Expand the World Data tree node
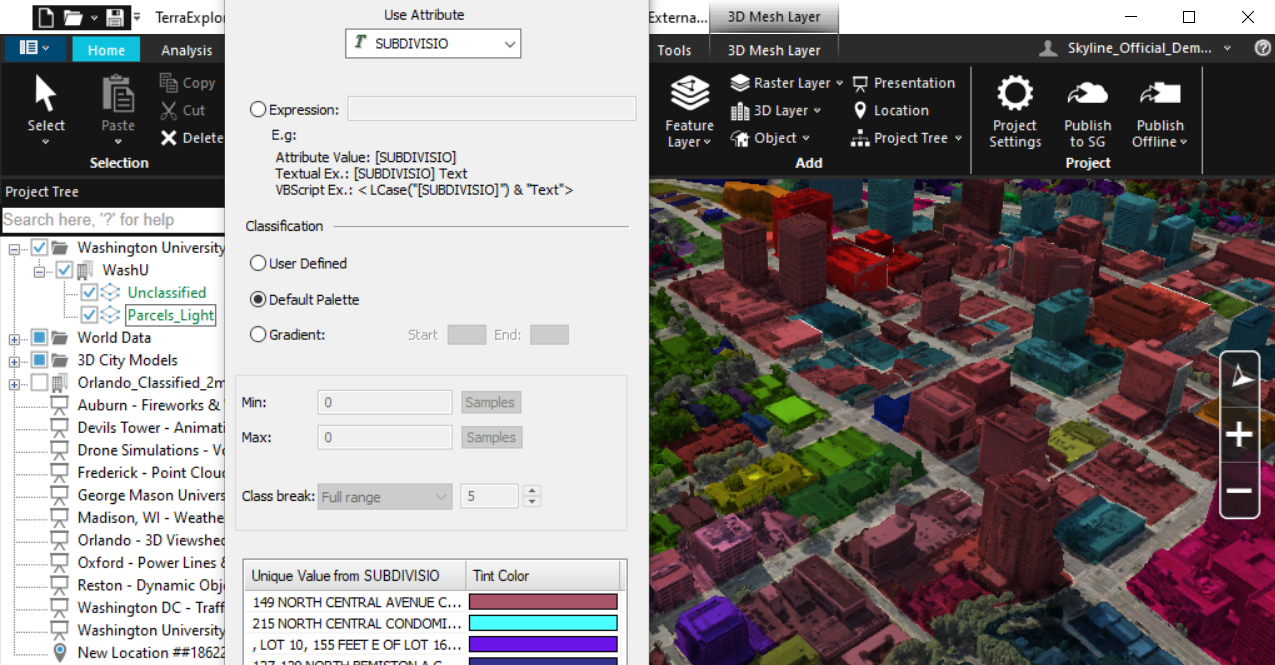1275x665 pixels. click(x=14, y=338)
